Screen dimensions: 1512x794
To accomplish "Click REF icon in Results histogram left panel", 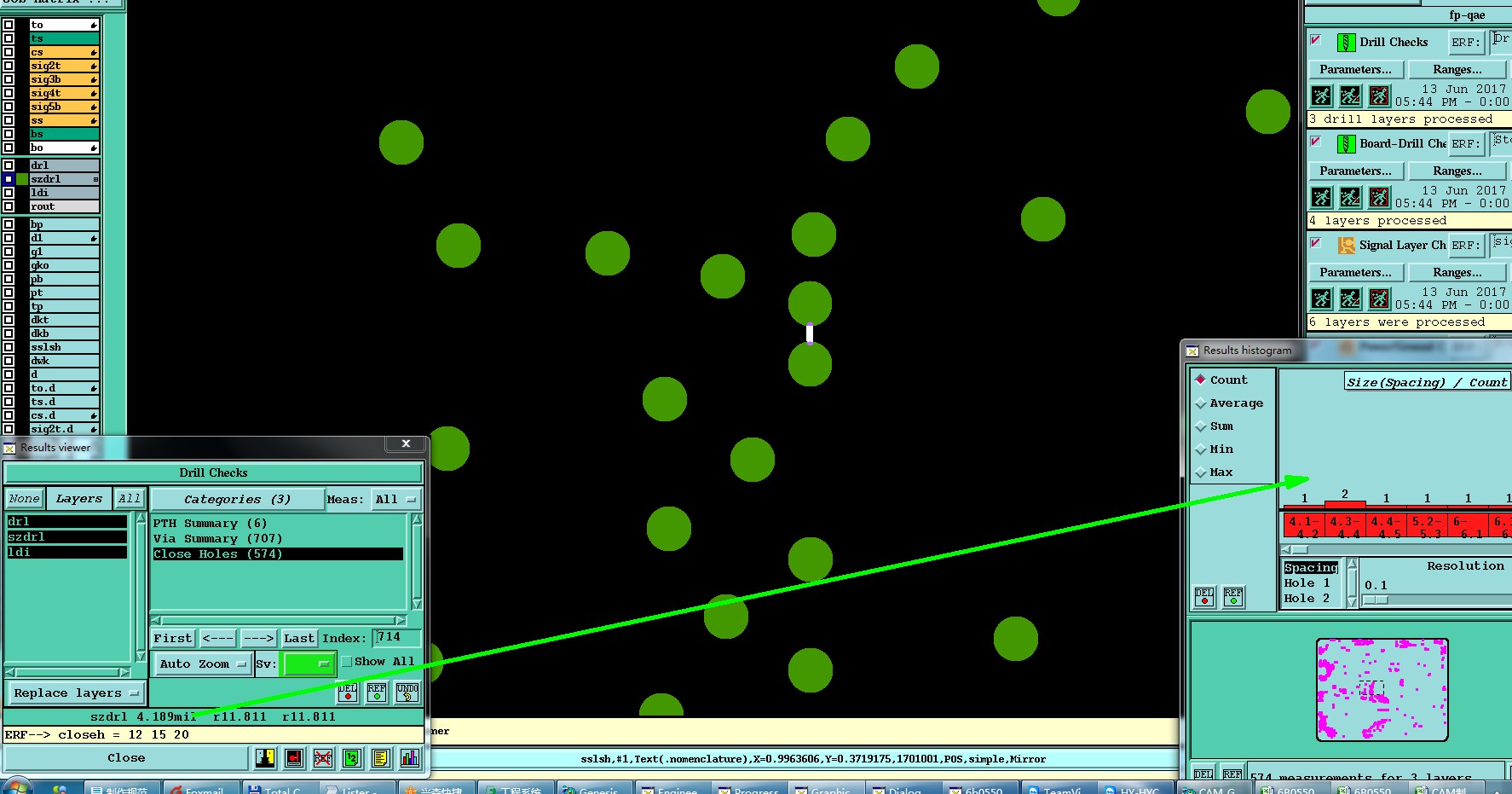I will [1233, 596].
